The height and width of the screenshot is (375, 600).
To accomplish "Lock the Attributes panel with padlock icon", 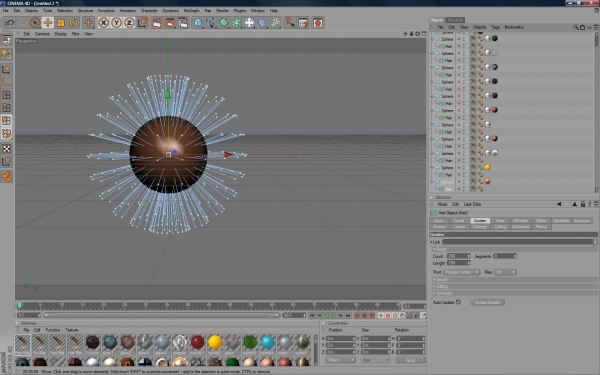I will [x=583, y=204].
